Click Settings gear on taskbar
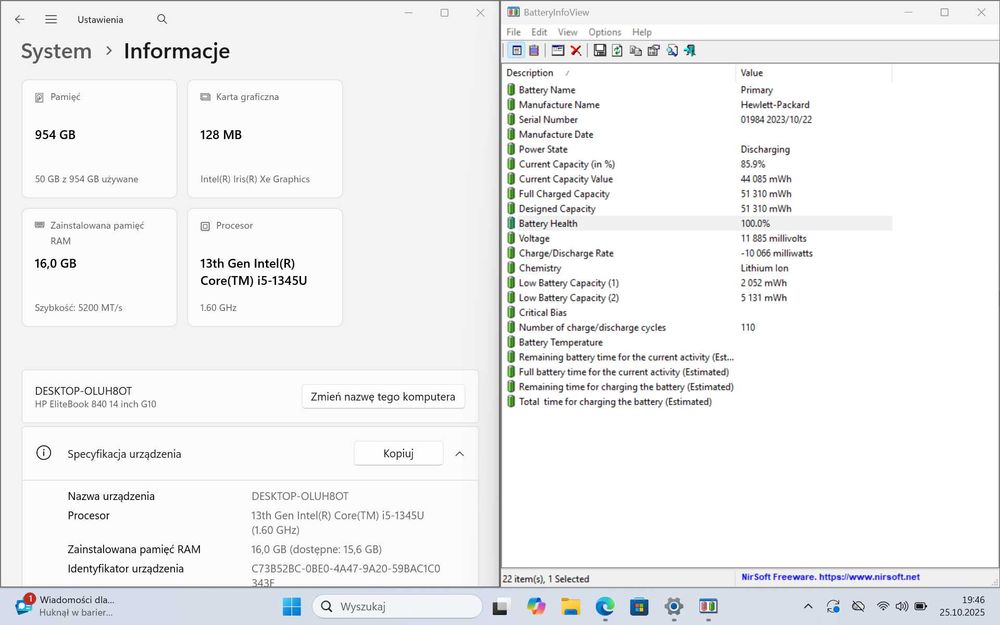This screenshot has width=1000, height=625. click(x=673, y=606)
